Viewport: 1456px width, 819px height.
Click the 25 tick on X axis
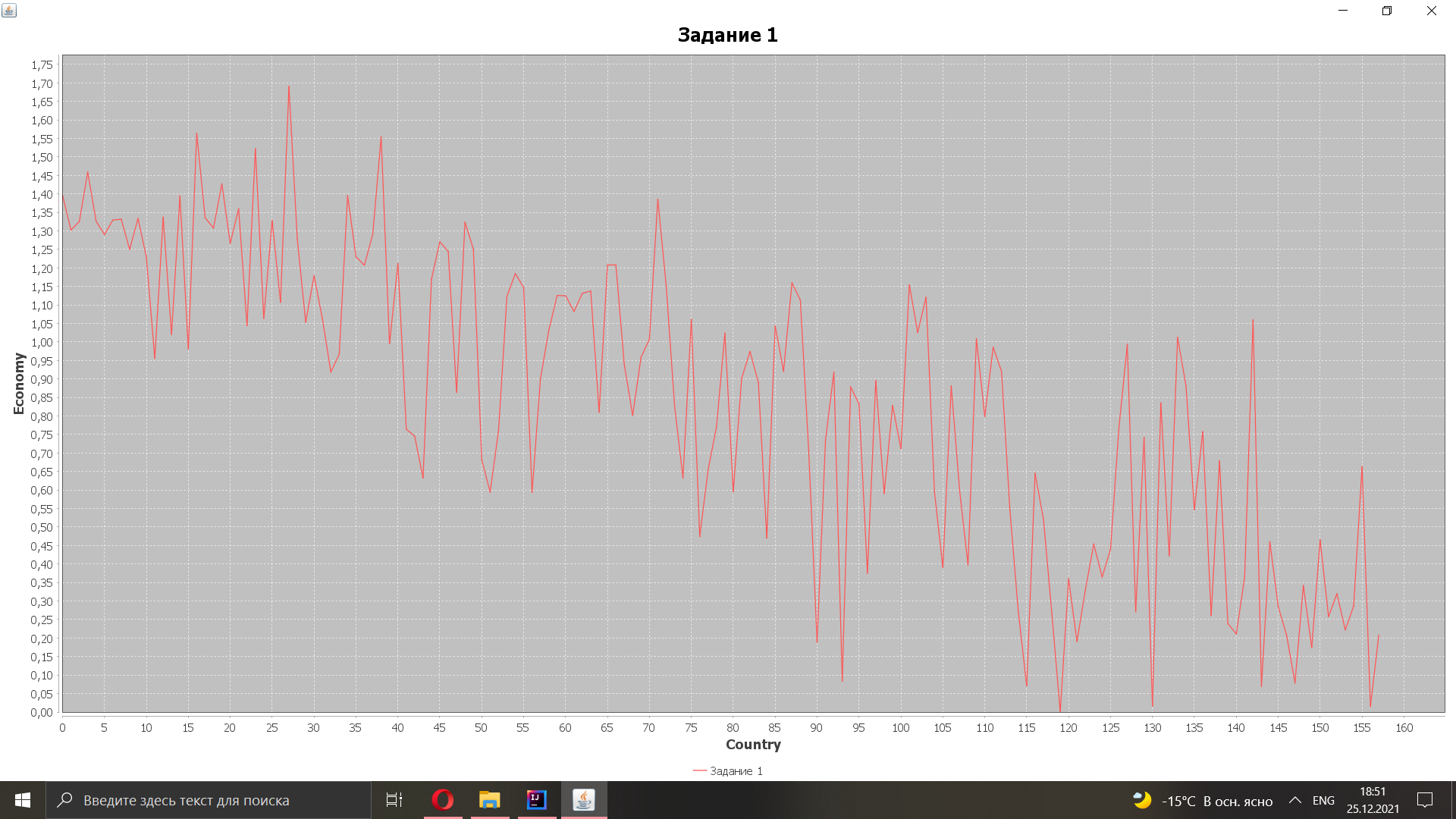click(x=271, y=728)
